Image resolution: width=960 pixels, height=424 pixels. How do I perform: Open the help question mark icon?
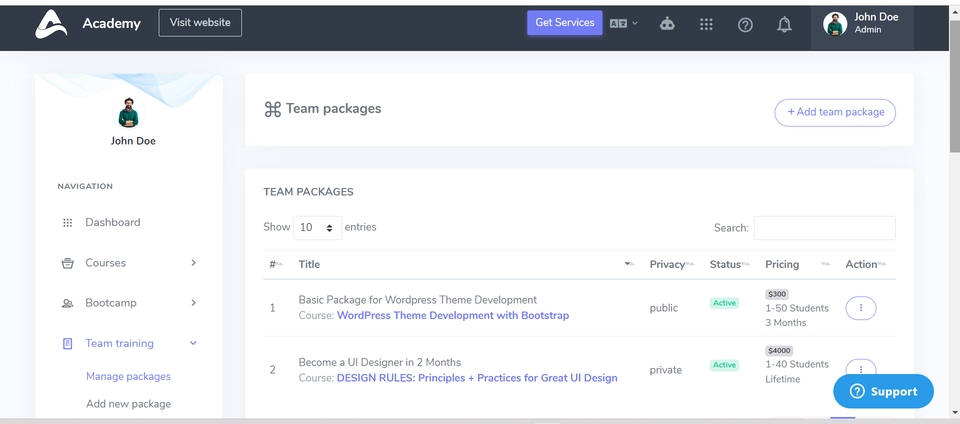(x=744, y=24)
